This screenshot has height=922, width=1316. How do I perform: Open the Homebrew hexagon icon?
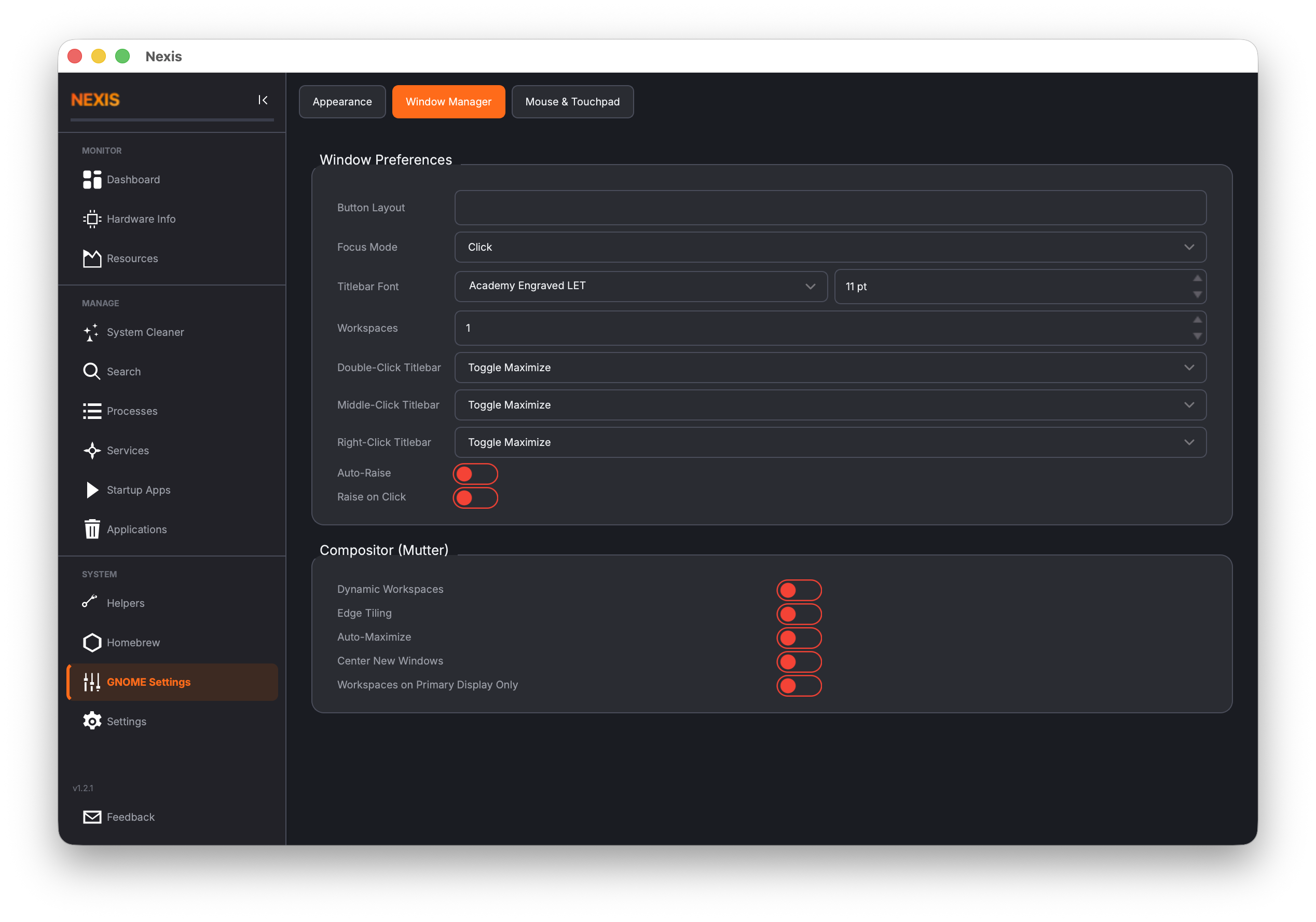pyautogui.click(x=92, y=643)
